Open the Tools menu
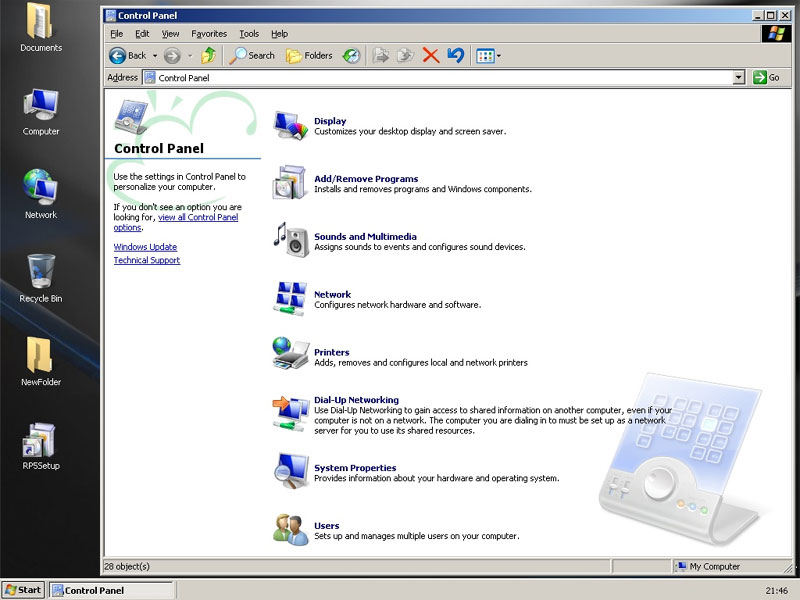The height and width of the screenshot is (600, 800). tap(248, 33)
